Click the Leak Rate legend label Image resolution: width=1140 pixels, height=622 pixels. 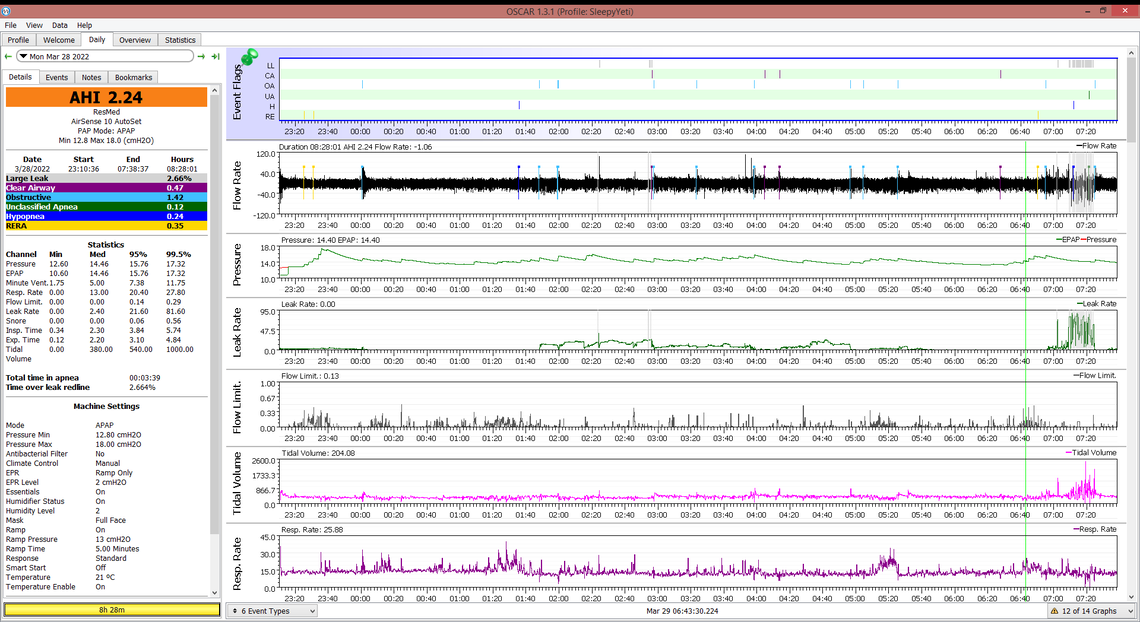tap(1099, 304)
